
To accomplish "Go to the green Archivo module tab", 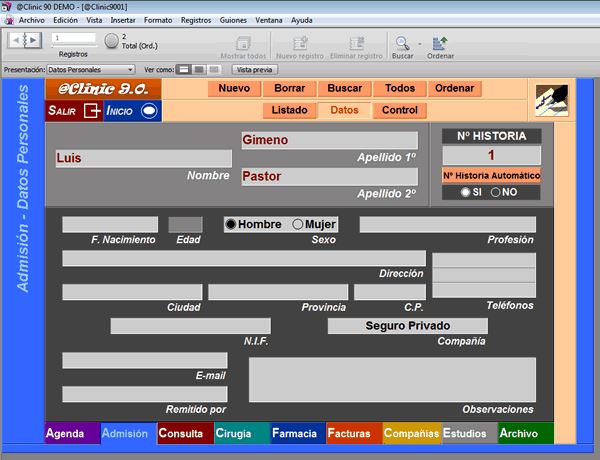I will (x=526, y=433).
